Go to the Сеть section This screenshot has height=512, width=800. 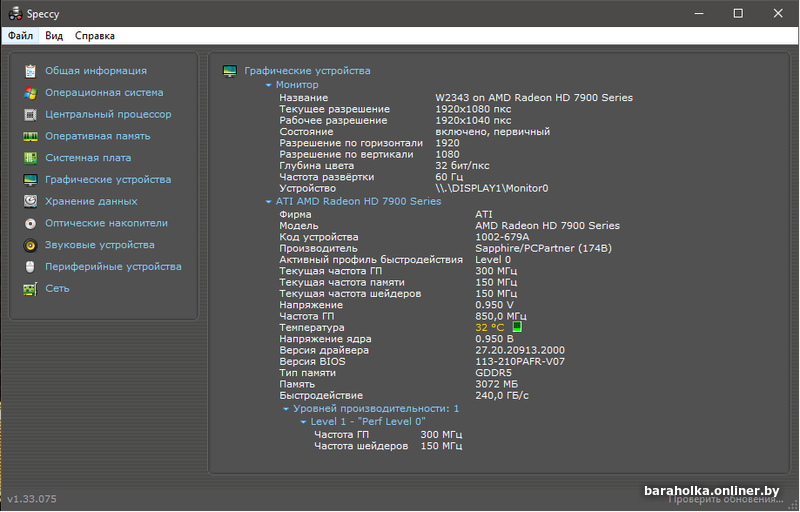pos(57,289)
